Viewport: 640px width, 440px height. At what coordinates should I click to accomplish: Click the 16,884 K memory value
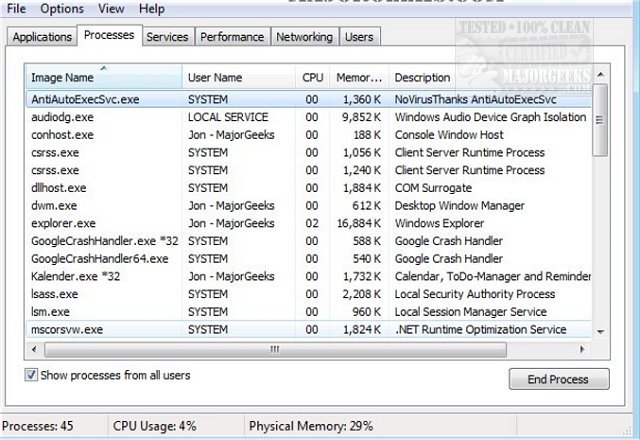[x=359, y=223]
